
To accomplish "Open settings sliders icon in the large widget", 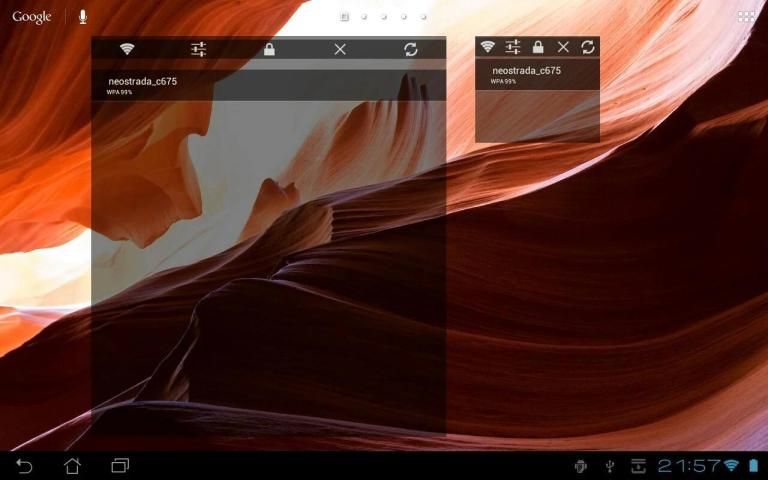I will point(198,49).
